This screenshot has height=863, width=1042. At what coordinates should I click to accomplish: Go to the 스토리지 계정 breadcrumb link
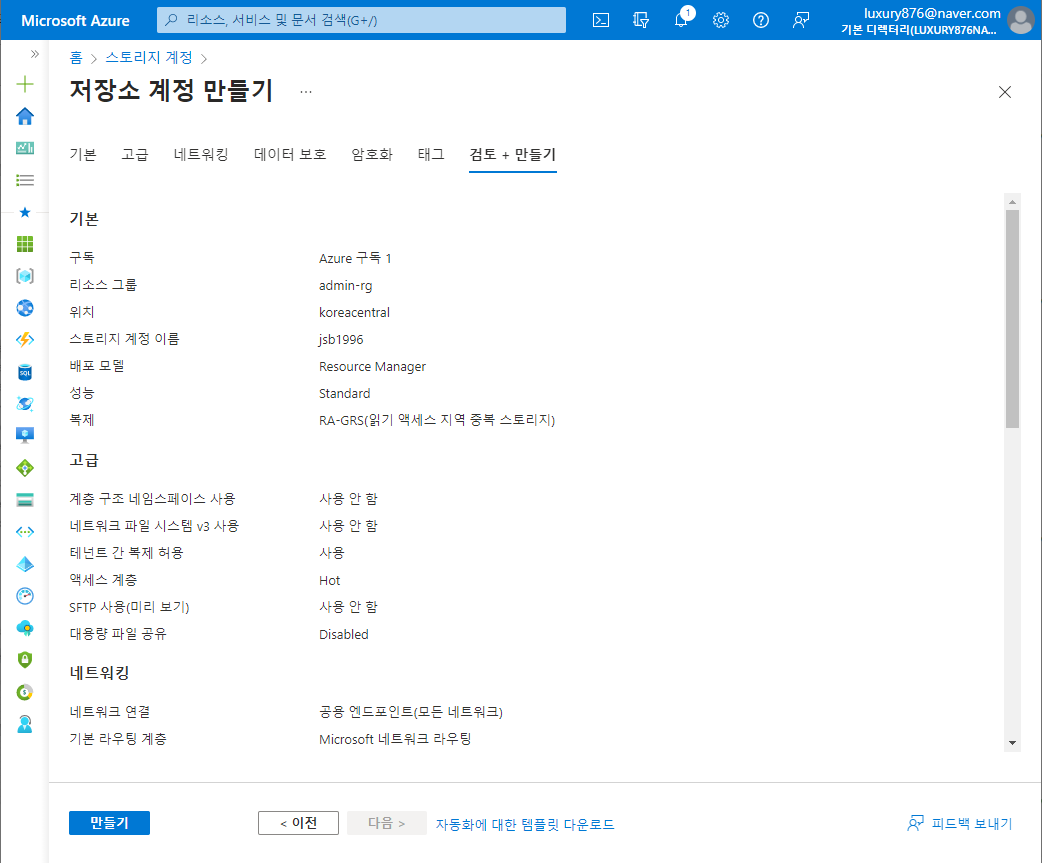[x=149, y=58]
